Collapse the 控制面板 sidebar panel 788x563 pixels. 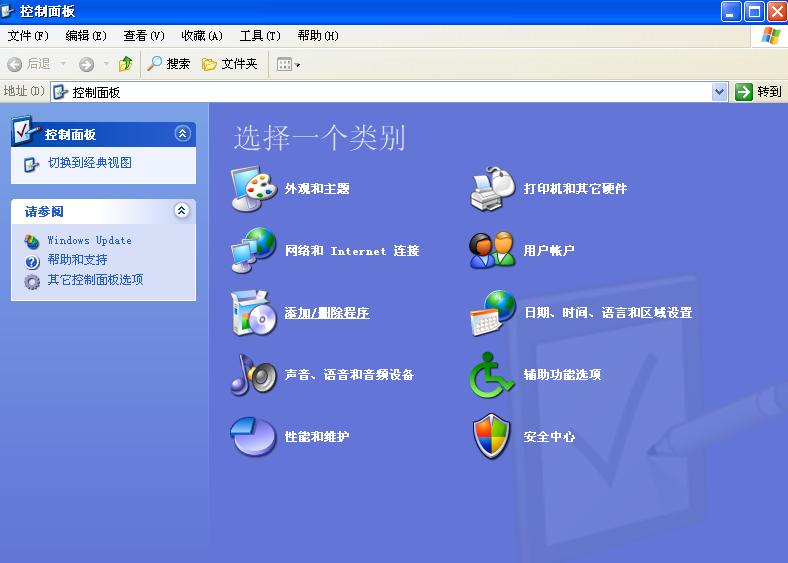(182, 134)
